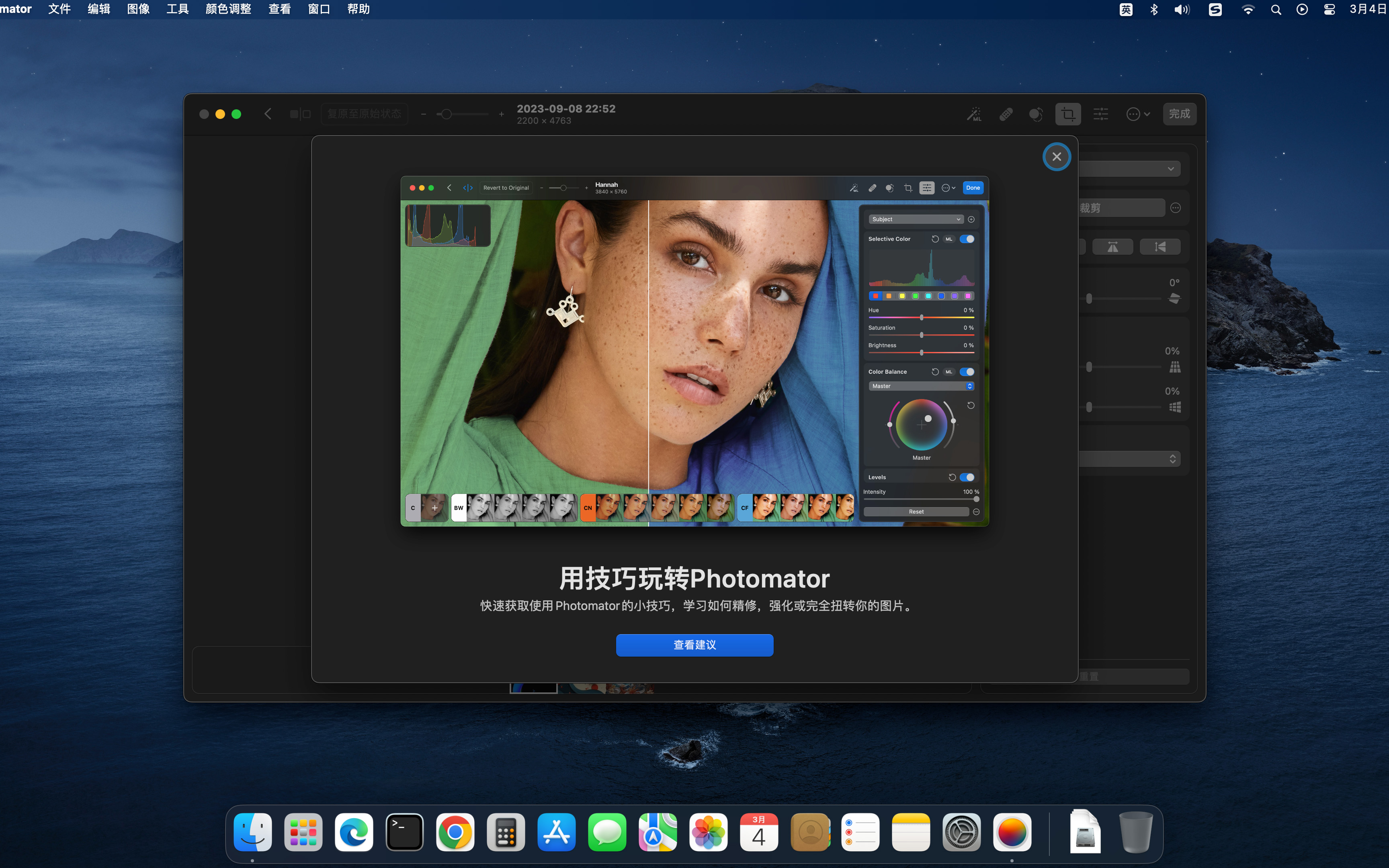Click the Photomator icon in the Dock

point(1012,832)
